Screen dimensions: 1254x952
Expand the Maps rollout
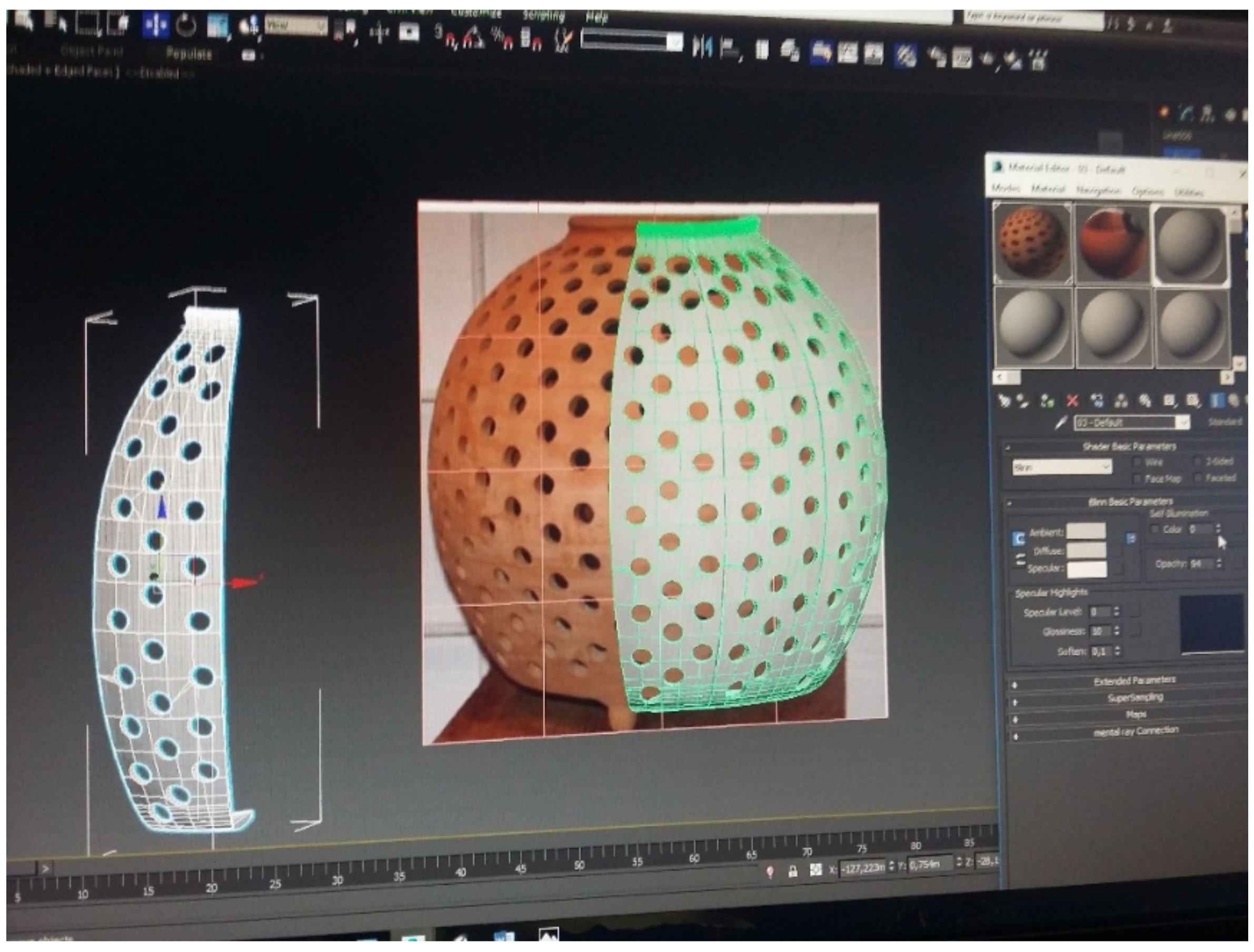coord(1136,714)
